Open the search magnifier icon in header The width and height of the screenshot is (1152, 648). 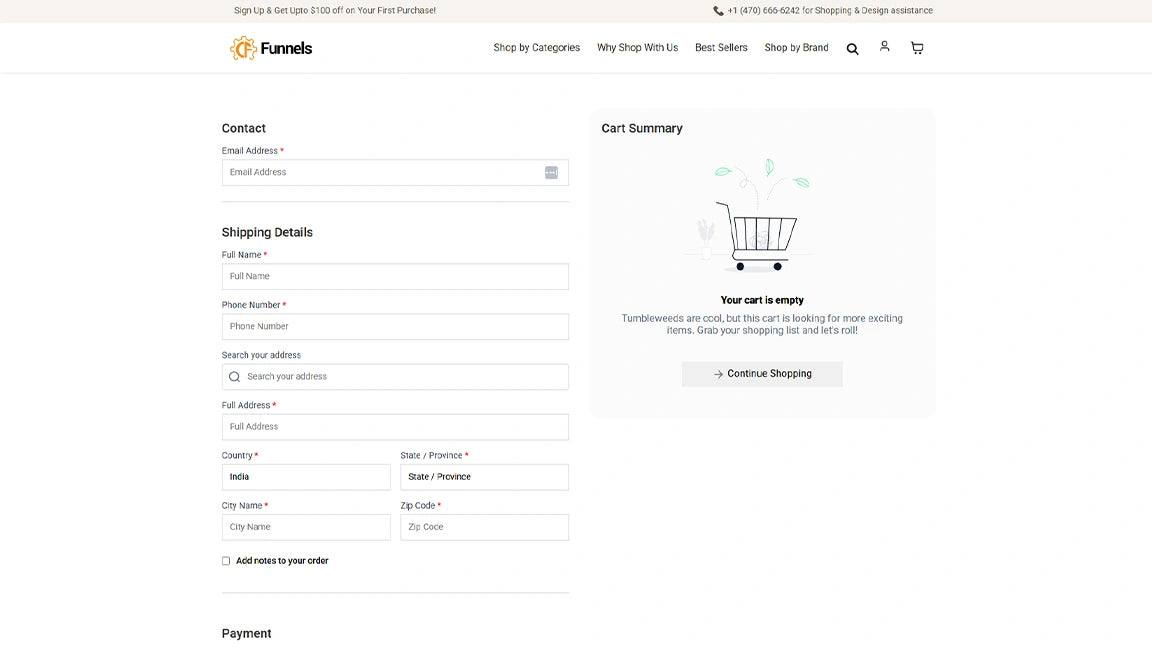tap(852, 48)
